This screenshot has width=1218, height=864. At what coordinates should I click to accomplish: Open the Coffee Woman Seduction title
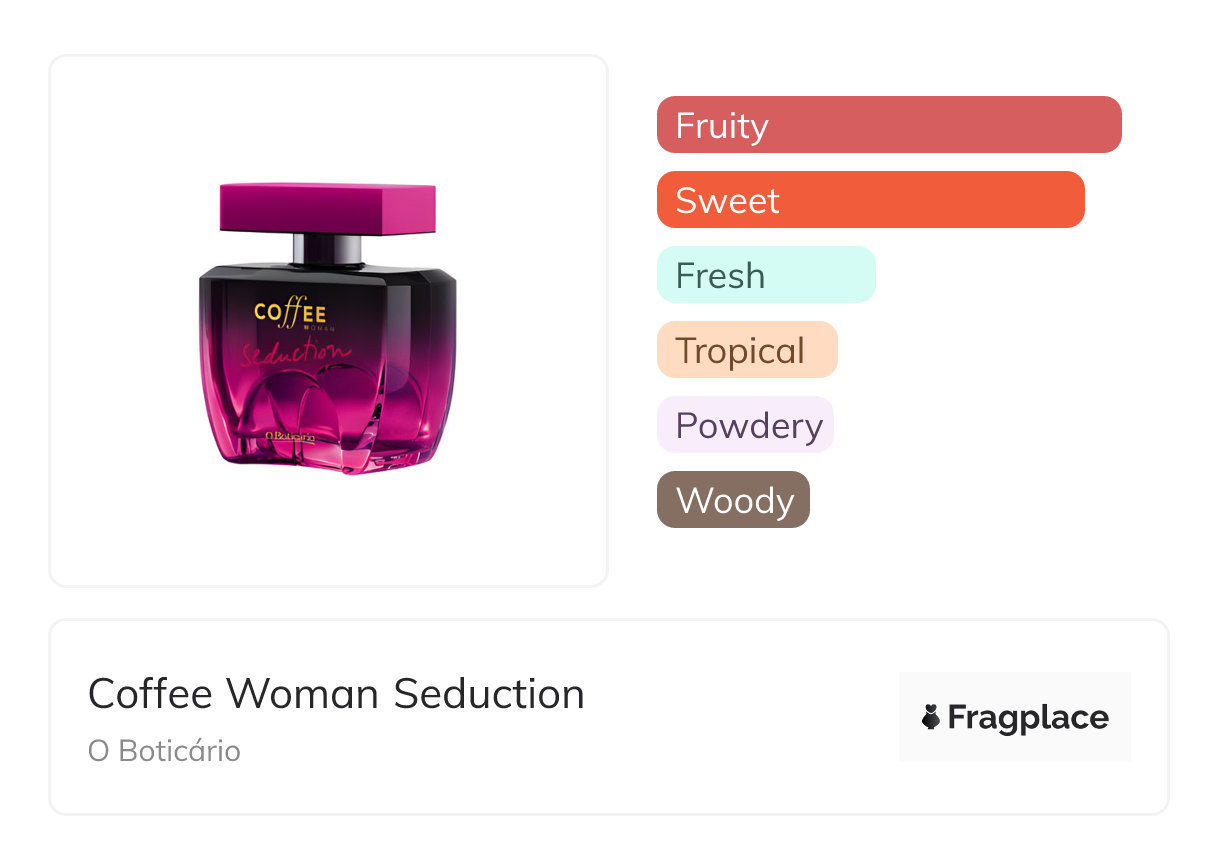coord(336,693)
